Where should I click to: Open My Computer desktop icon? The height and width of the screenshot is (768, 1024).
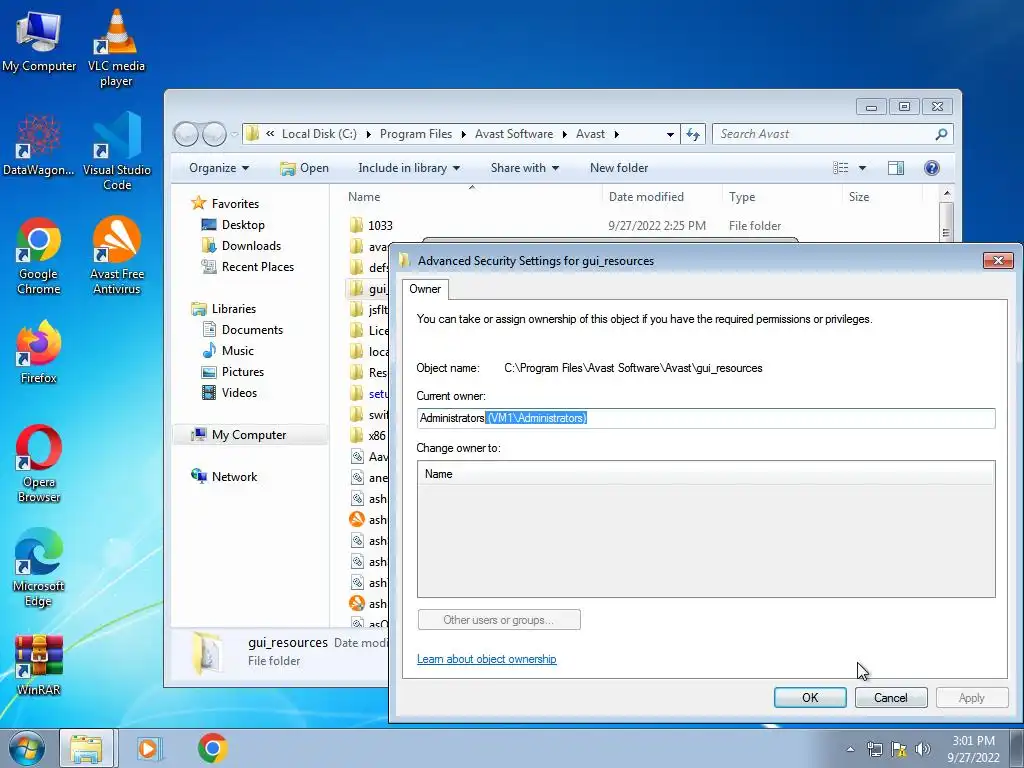click(x=39, y=42)
